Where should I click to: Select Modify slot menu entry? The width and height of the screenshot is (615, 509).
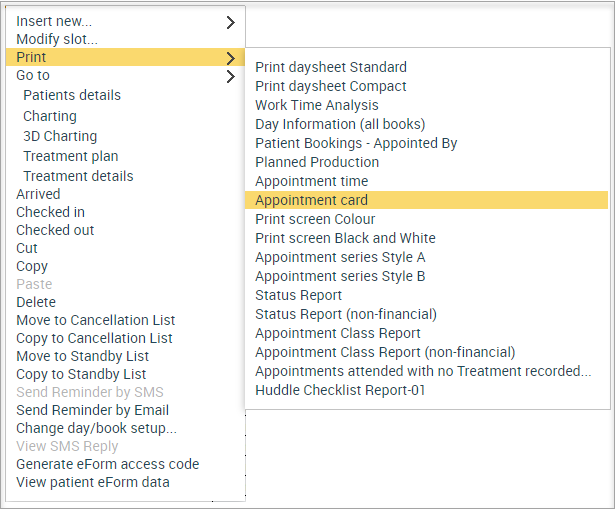click(57, 39)
